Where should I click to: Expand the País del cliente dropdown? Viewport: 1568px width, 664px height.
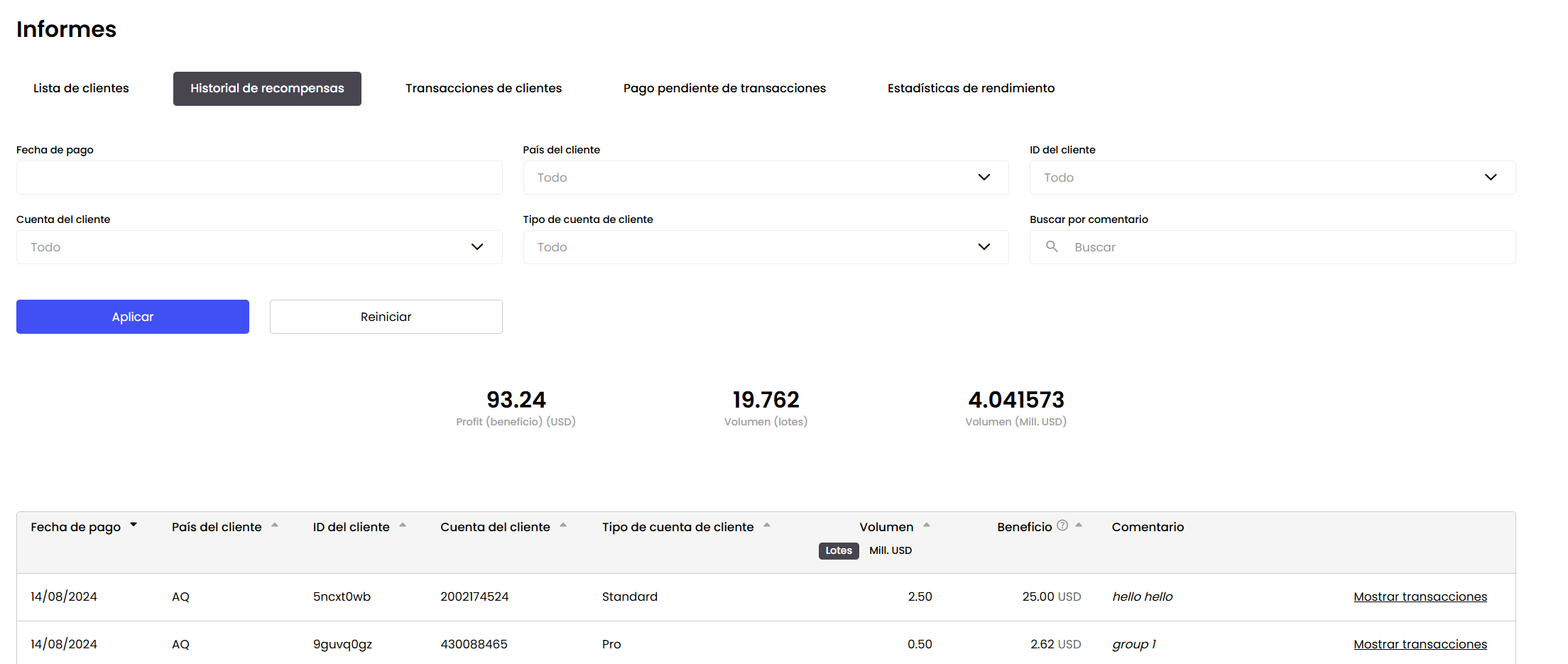click(766, 178)
